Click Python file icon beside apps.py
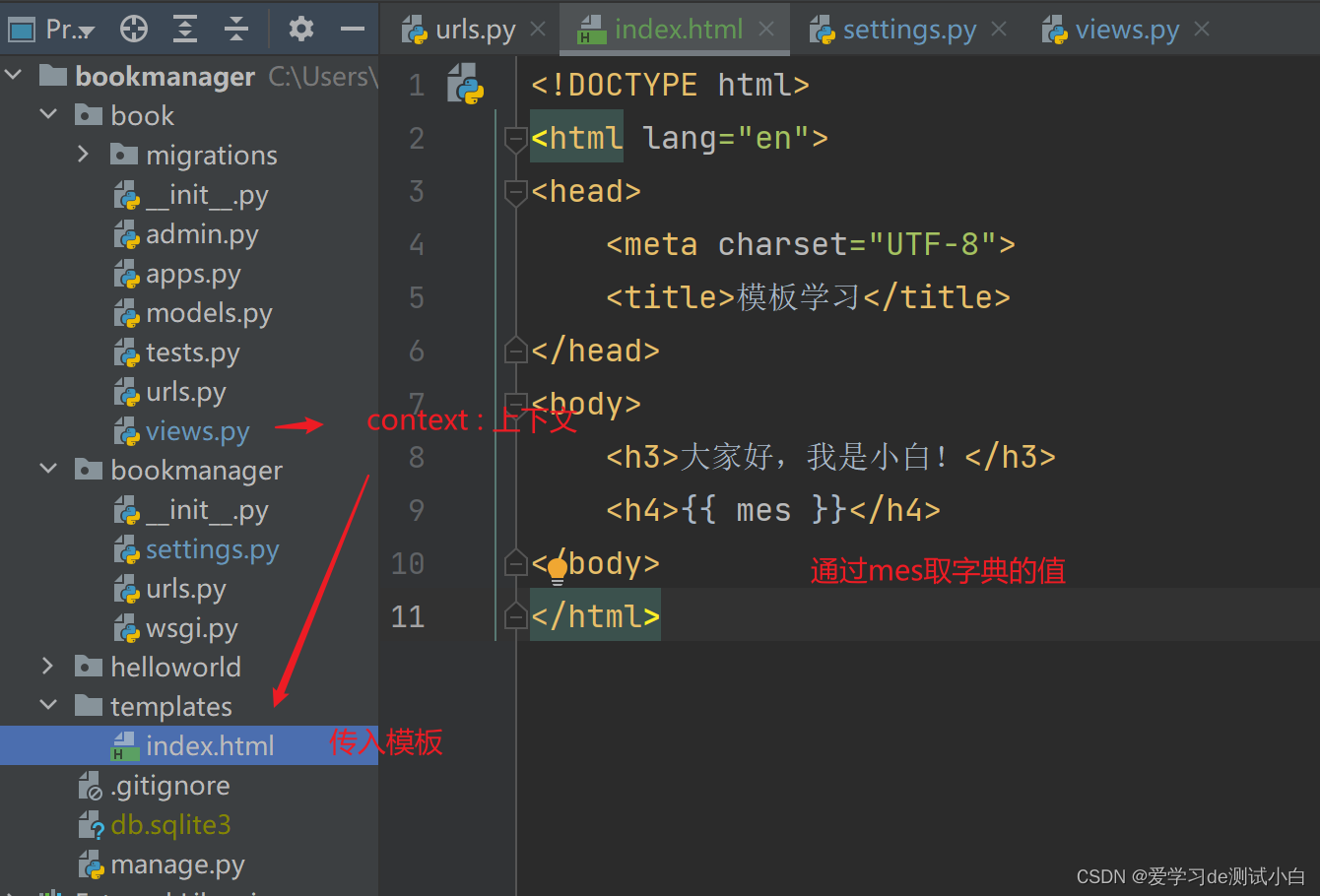This screenshot has height=896, width=1320. (126, 274)
